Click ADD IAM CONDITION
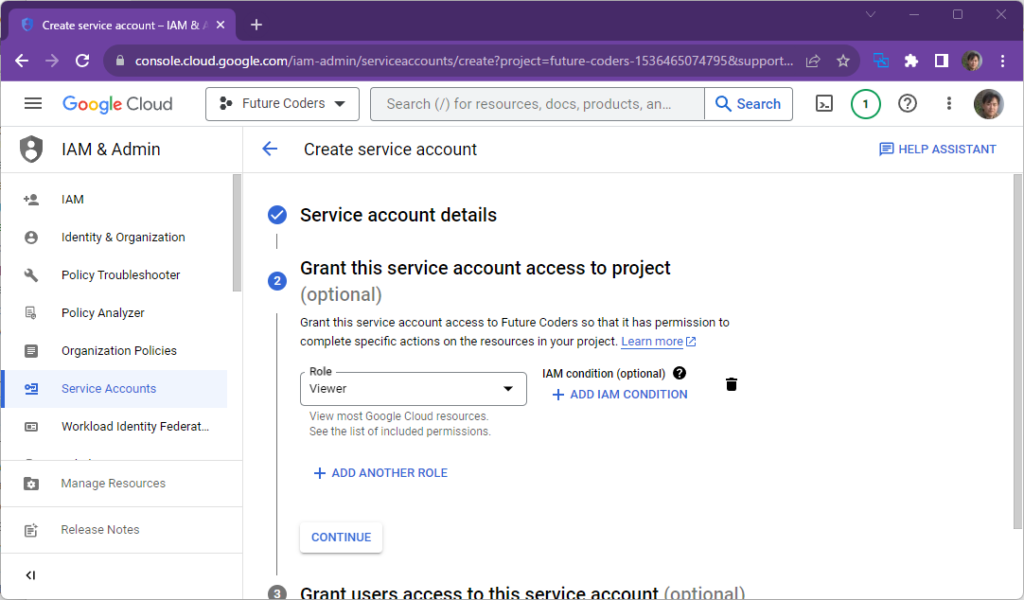This screenshot has width=1024, height=600. (x=620, y=394)
